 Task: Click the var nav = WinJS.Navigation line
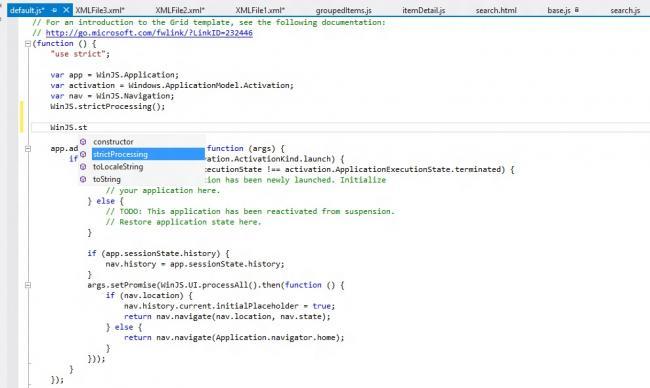pos(112,96)
